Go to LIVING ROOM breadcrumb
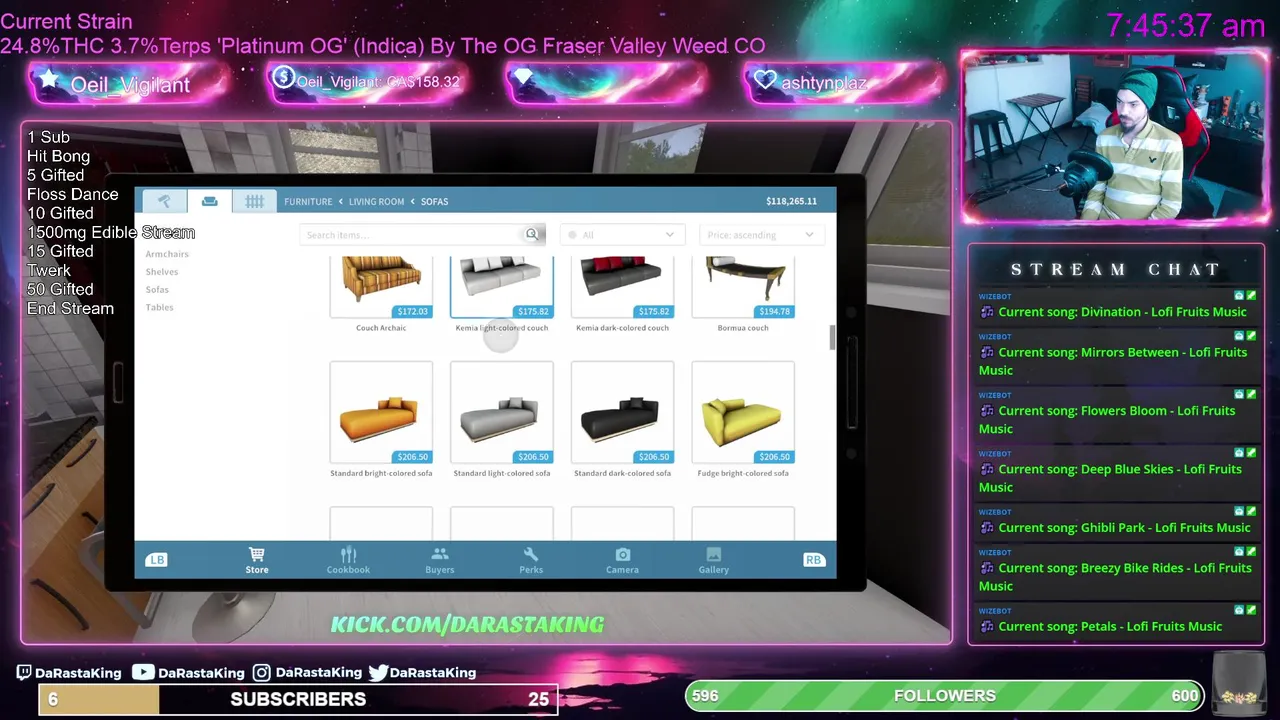 [x=376, y=202]
